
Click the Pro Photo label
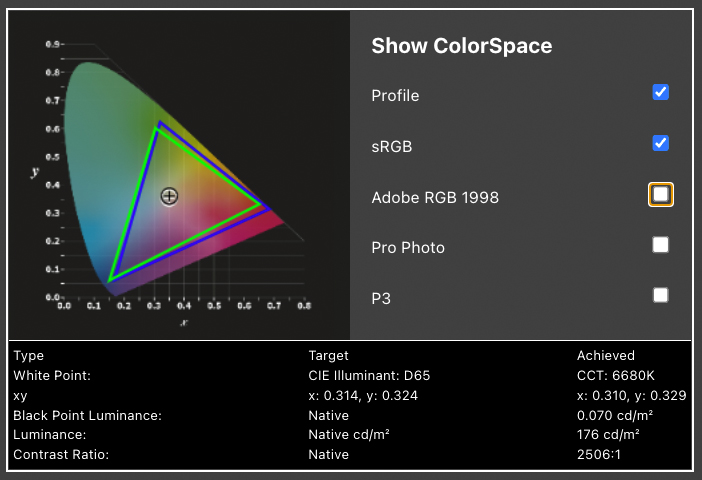(408, 248)
